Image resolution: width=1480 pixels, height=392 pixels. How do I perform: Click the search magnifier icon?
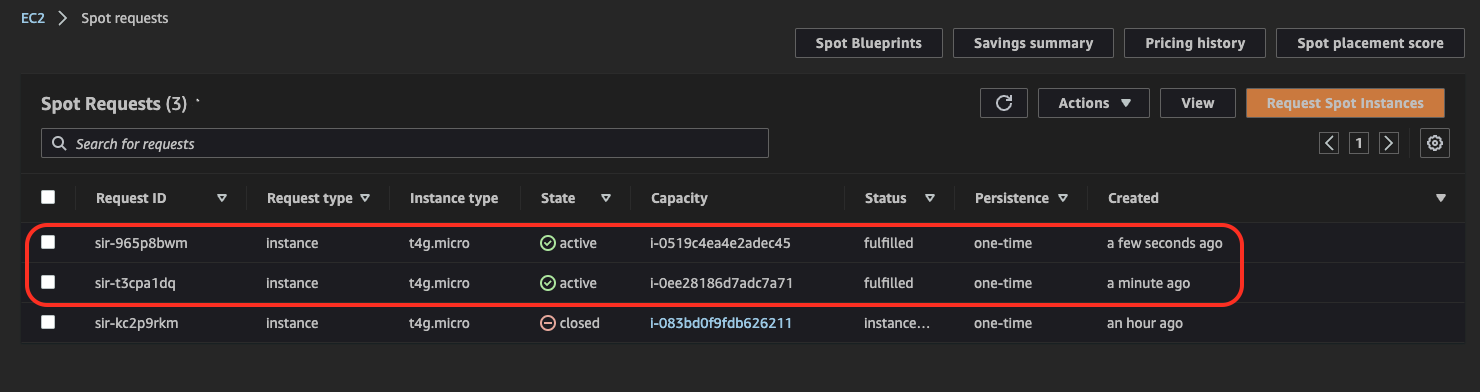[x=59, y=143]
